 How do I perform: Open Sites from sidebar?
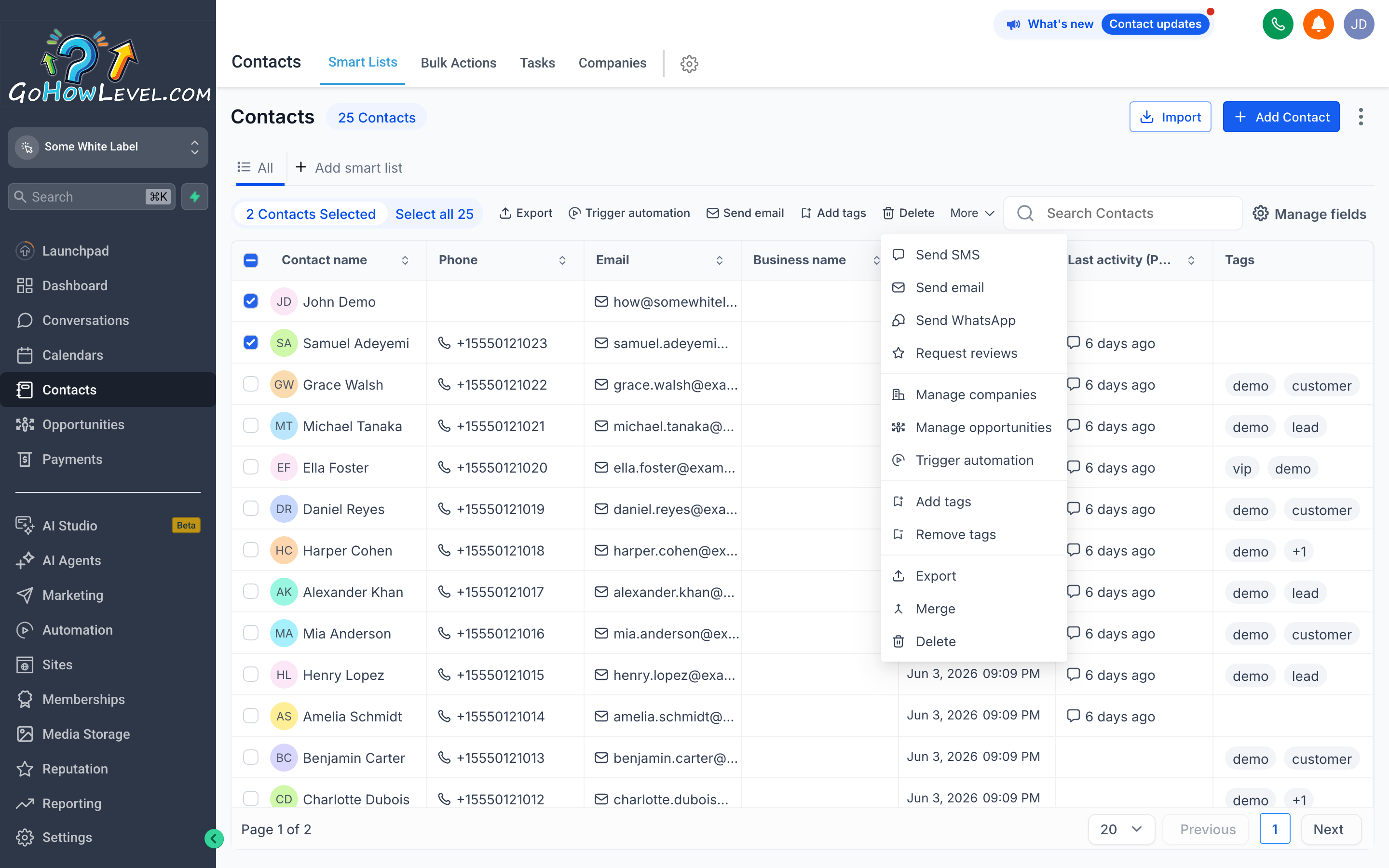pos(108,665)
